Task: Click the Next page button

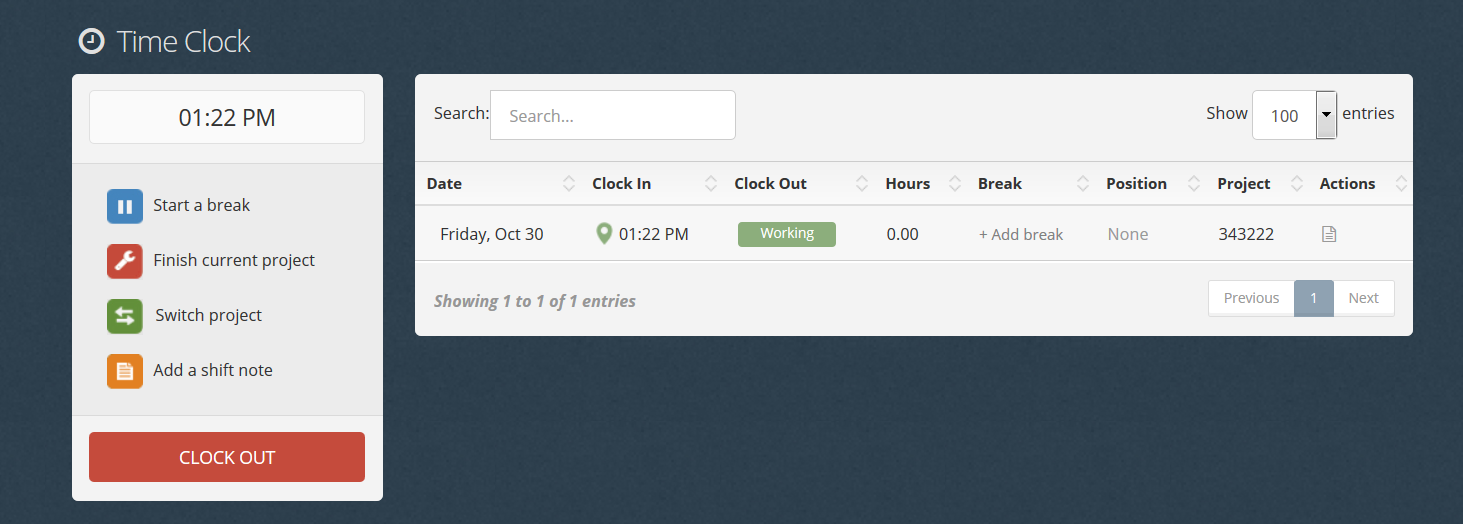Action: pos(1363,298)
